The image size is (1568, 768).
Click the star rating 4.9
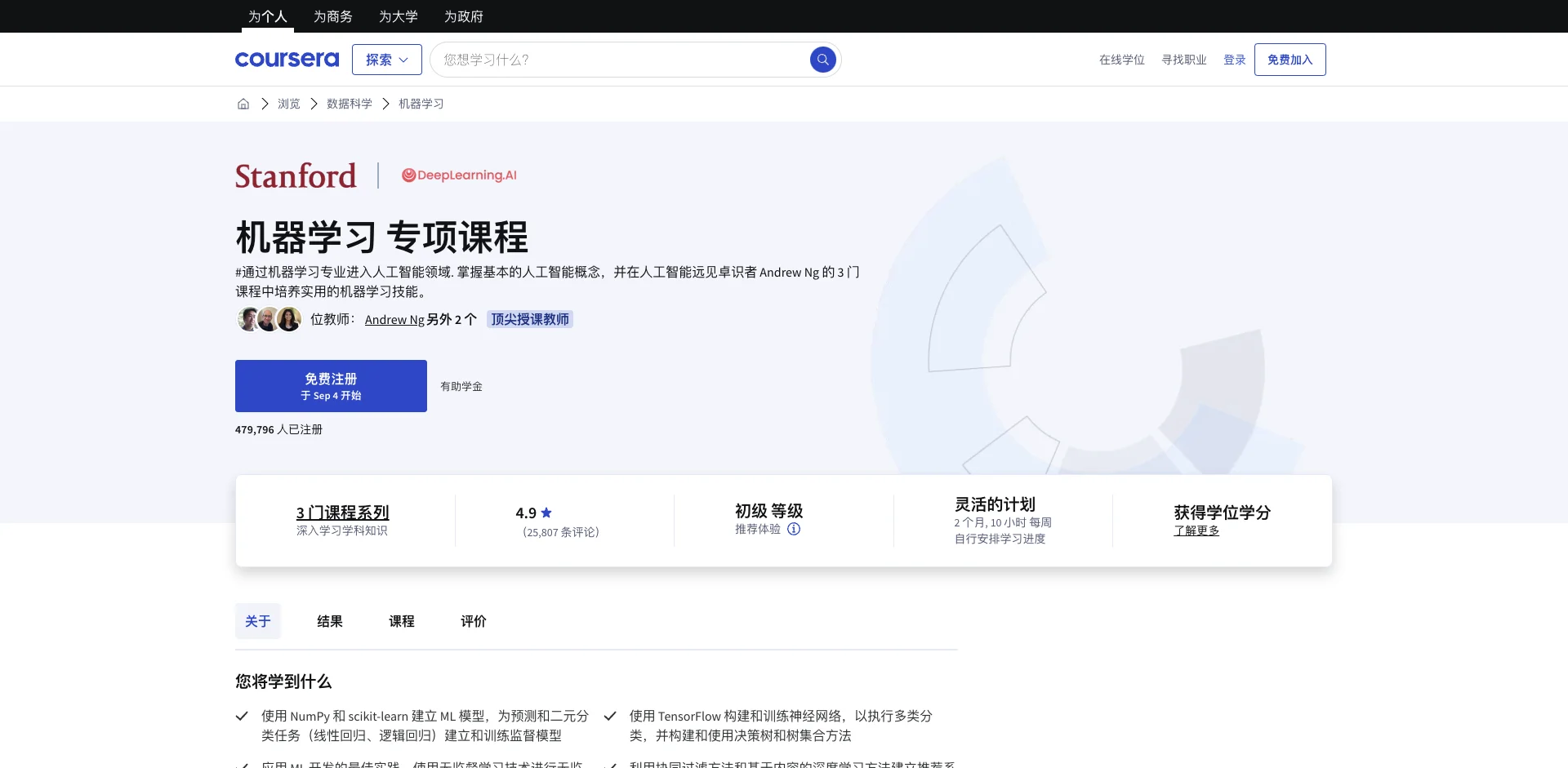(x=534, y=513)
